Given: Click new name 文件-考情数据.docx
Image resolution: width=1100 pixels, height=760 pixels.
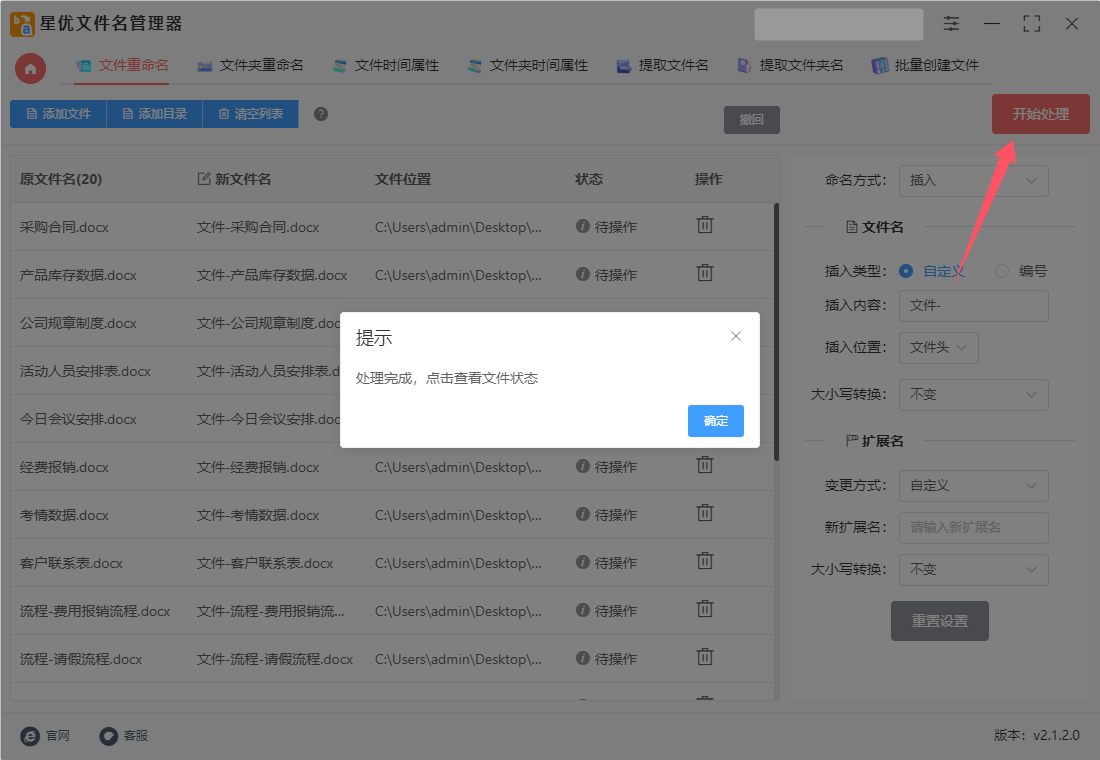Looking at the screenshot, I should 257,515.
